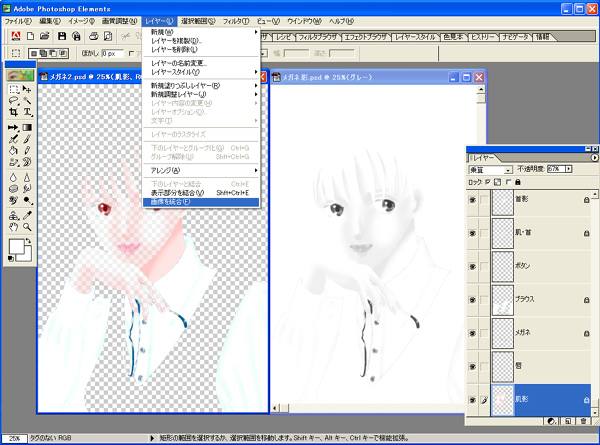Select the Line shape tool
Screen dimensions: 600x445
(14, 127)
